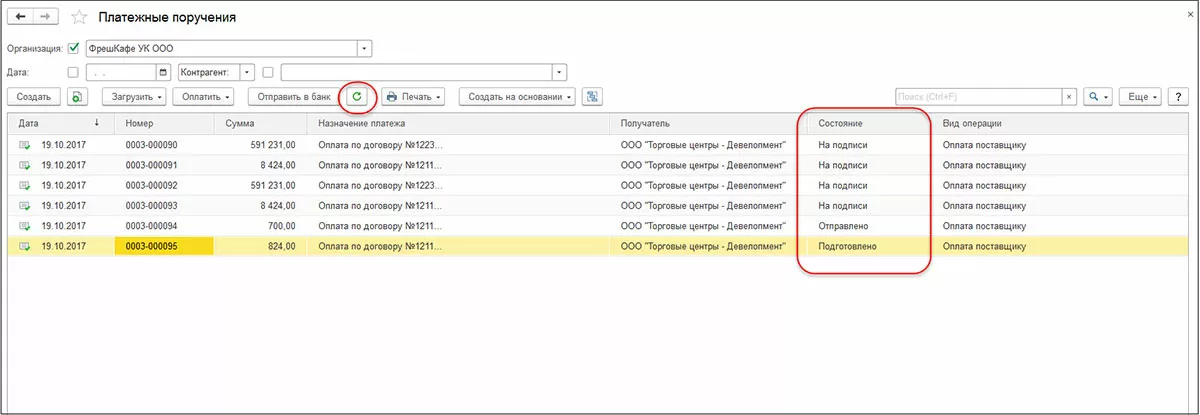Focus the Поиск (Ctrl+F) search field

(x=978, y=97)
